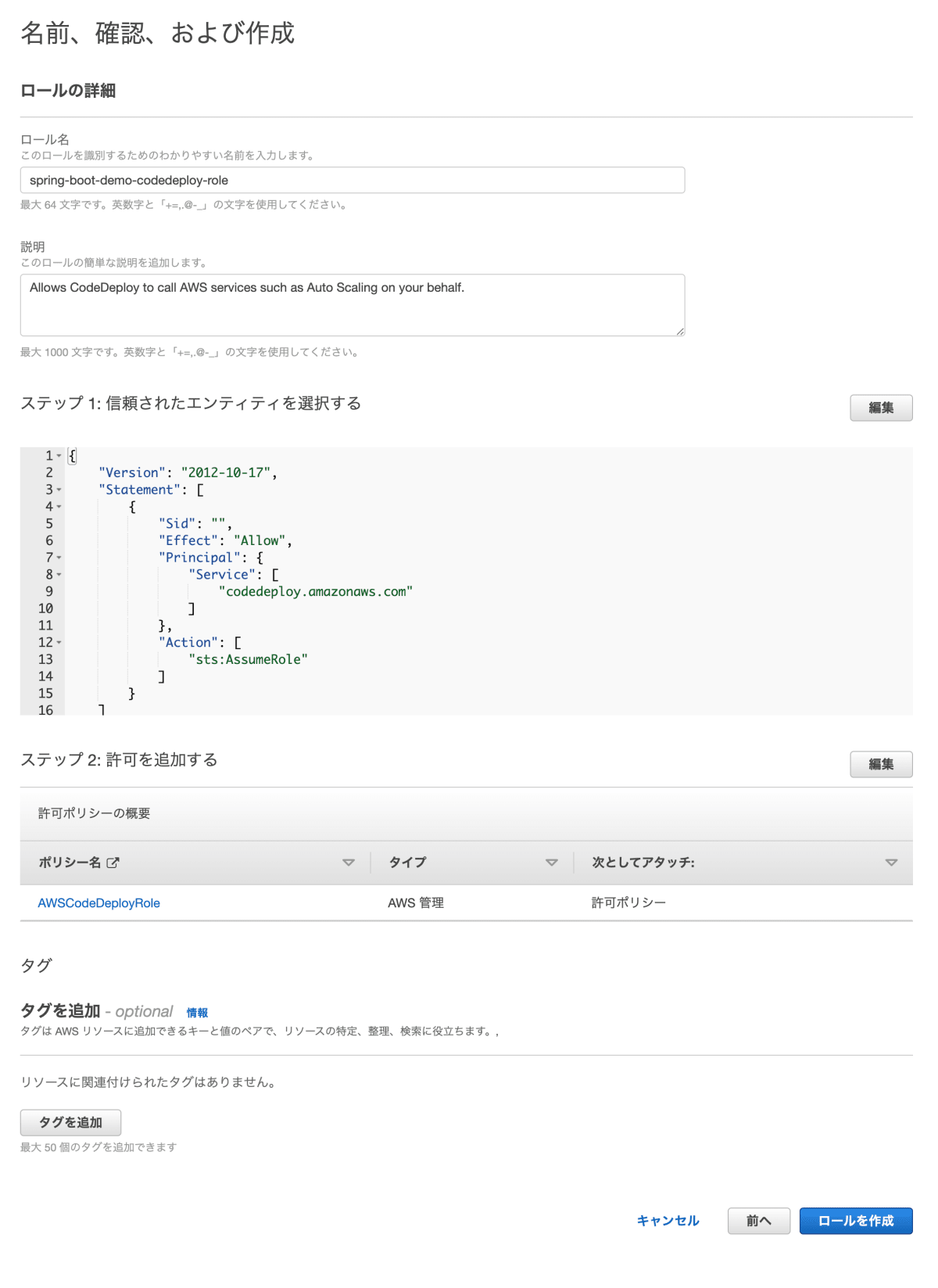
Task: Collapse the fold arrow on line 4
Action: tap(59, 507)
